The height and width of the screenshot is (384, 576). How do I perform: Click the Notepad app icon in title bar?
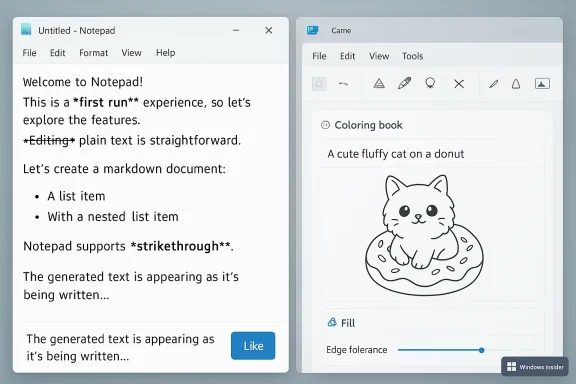point(26,29)
